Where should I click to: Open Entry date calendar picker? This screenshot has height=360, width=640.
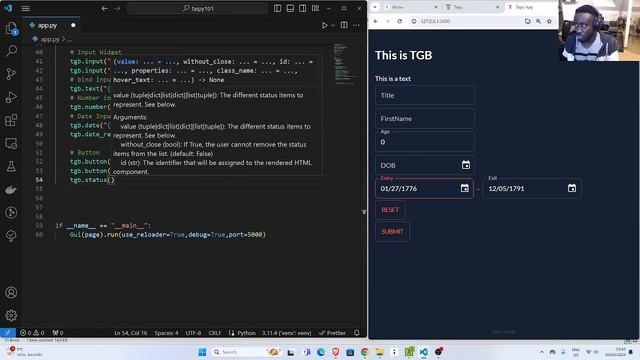point(464,188)
